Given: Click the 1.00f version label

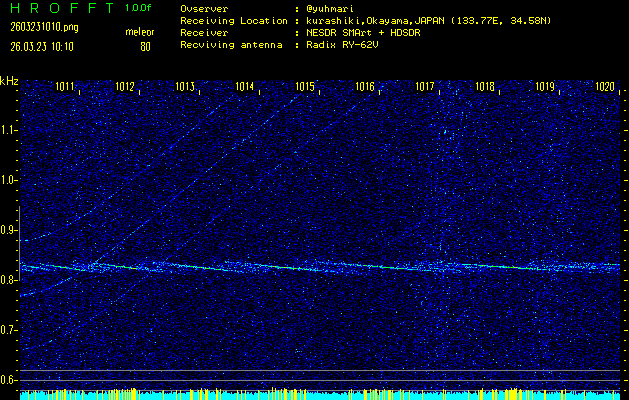Looking at the screenshot, I should tap(139, 8).
